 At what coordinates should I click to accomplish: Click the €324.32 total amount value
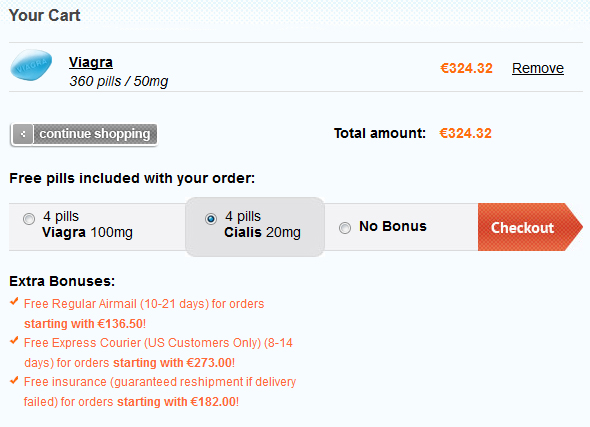pos(465,133)
